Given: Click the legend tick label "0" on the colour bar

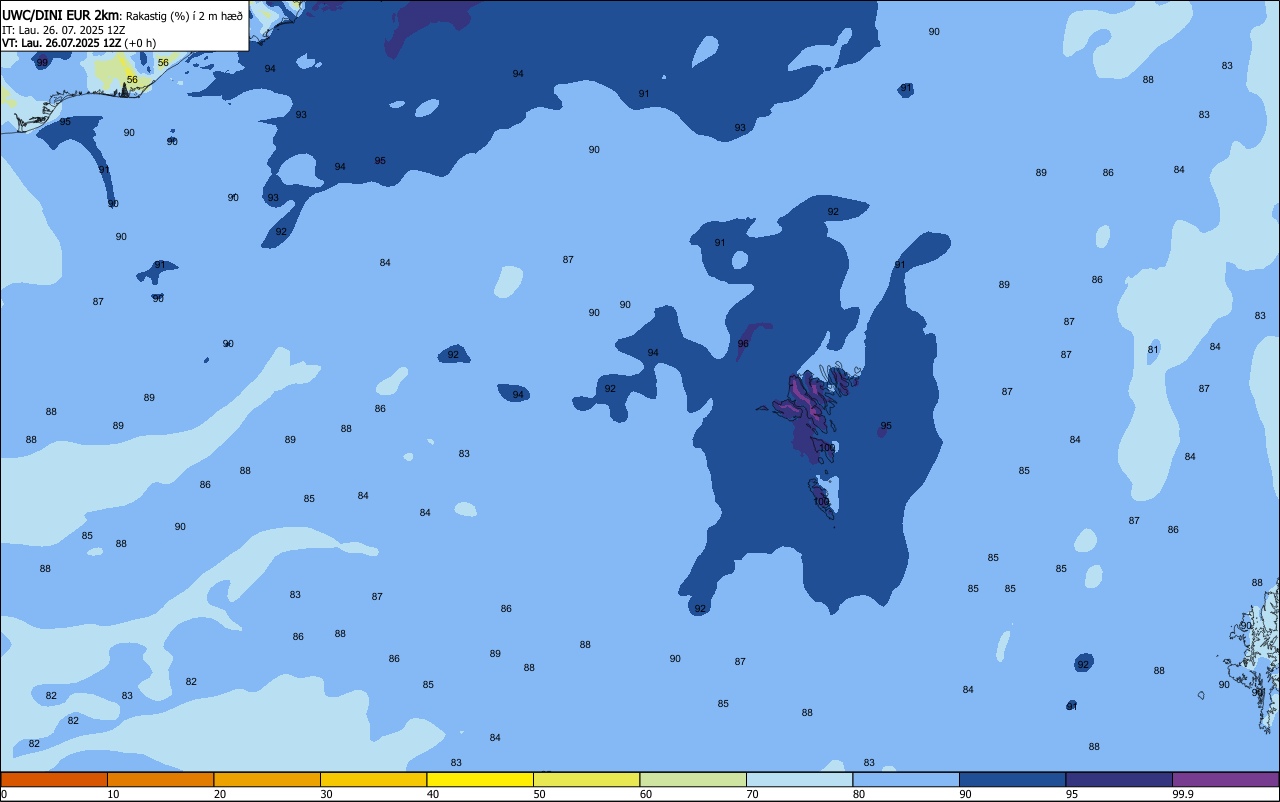Looking at the screenshot, I should [x=4, y=794].
